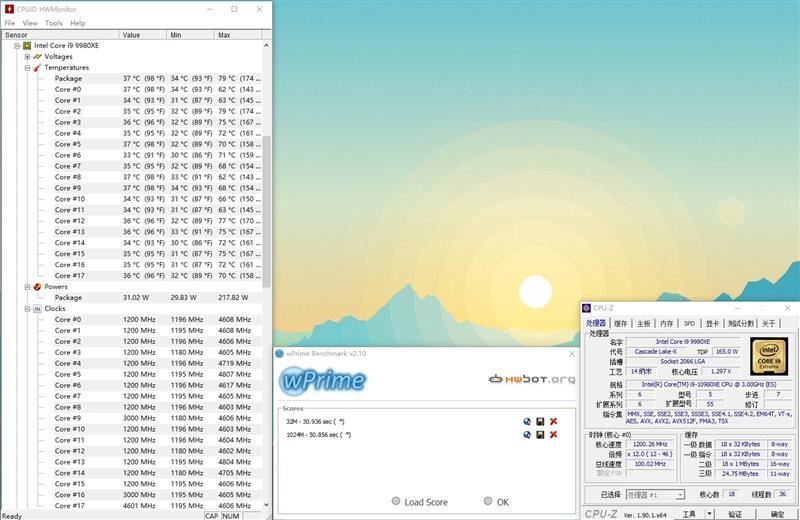Click the wPrime Benchmark title bar icon
Screen dimensions: 800x520
click(280, 353)
